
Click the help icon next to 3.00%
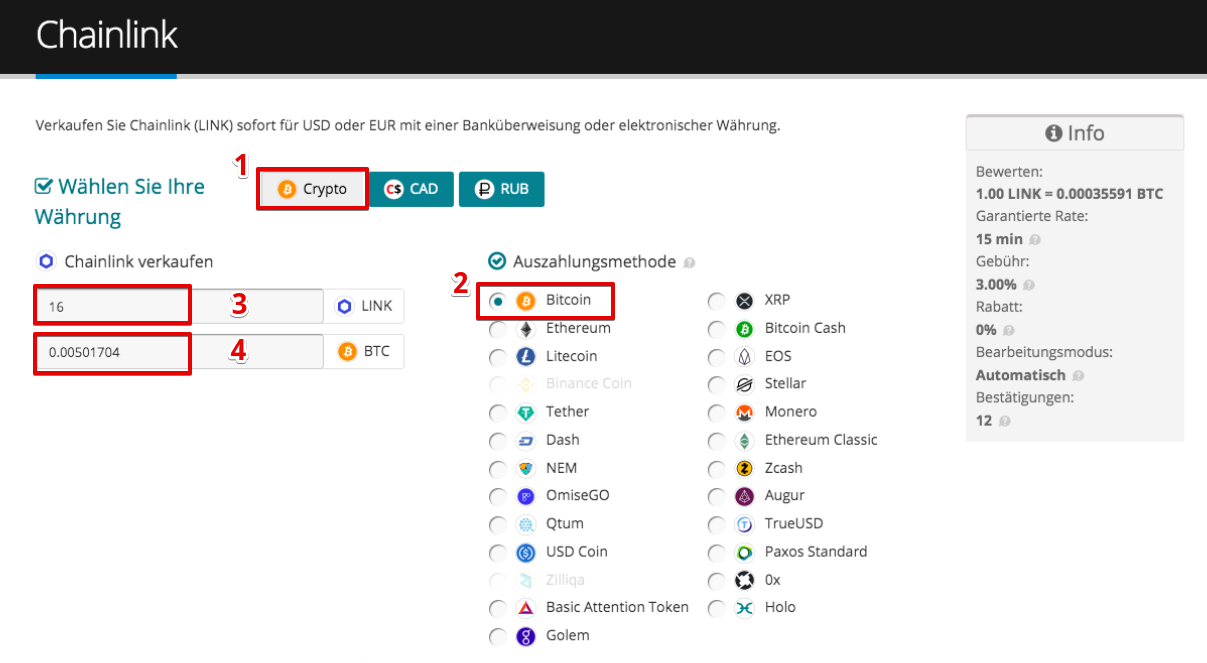pyautogui.click(x=1027, y=285)
